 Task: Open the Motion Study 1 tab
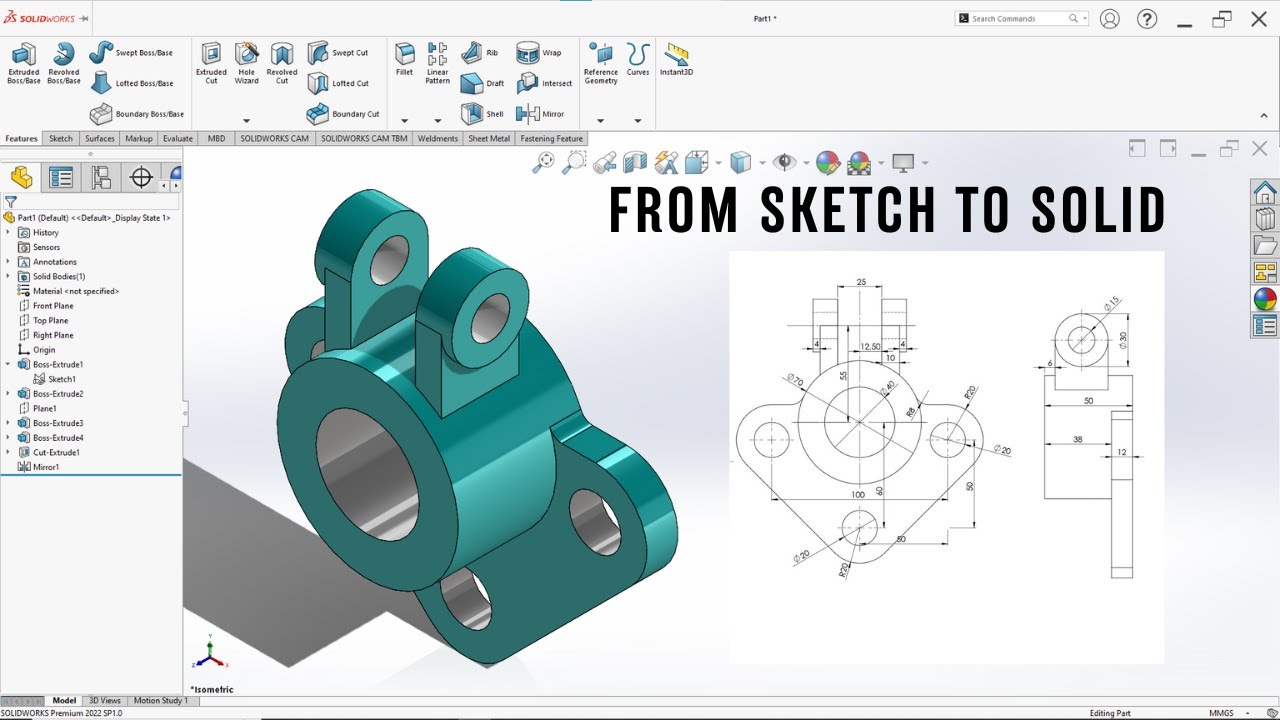[x=160, y=701]
